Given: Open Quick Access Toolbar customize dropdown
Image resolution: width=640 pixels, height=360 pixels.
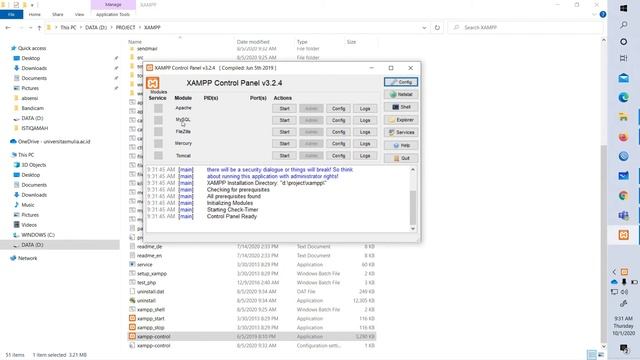Looking at the screenshot, I should [x=32, y=5].
